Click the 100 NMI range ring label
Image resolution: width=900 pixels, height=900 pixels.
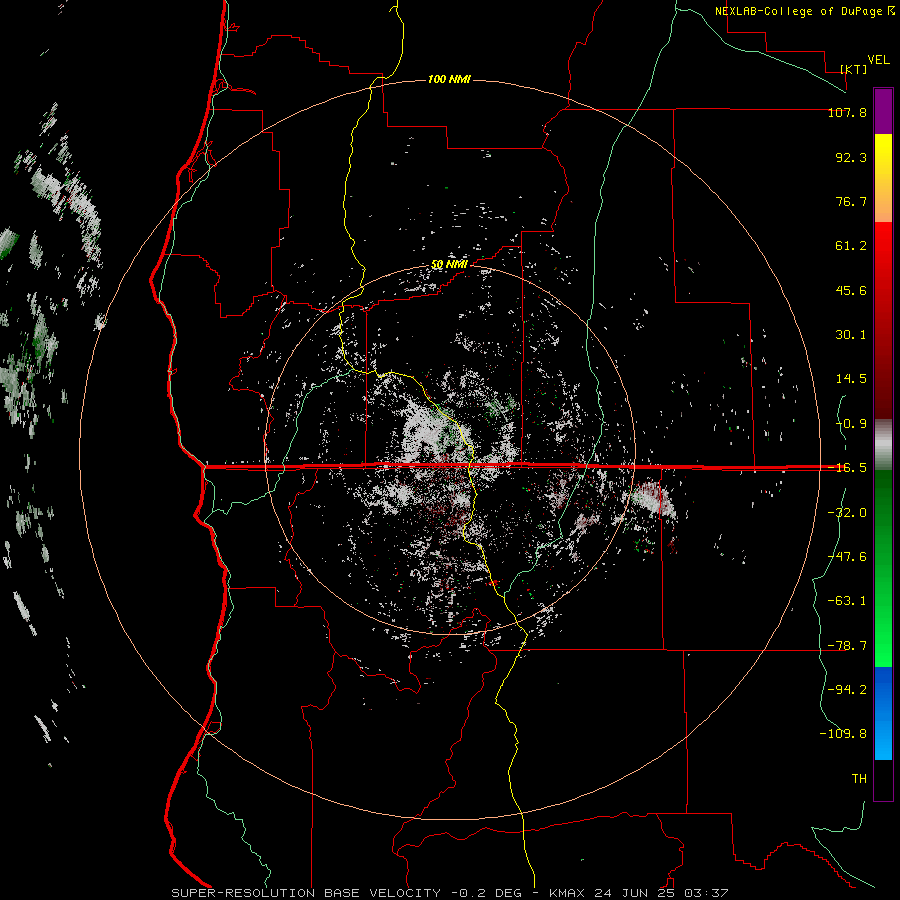pyautogui.click(x=449, y=79)
